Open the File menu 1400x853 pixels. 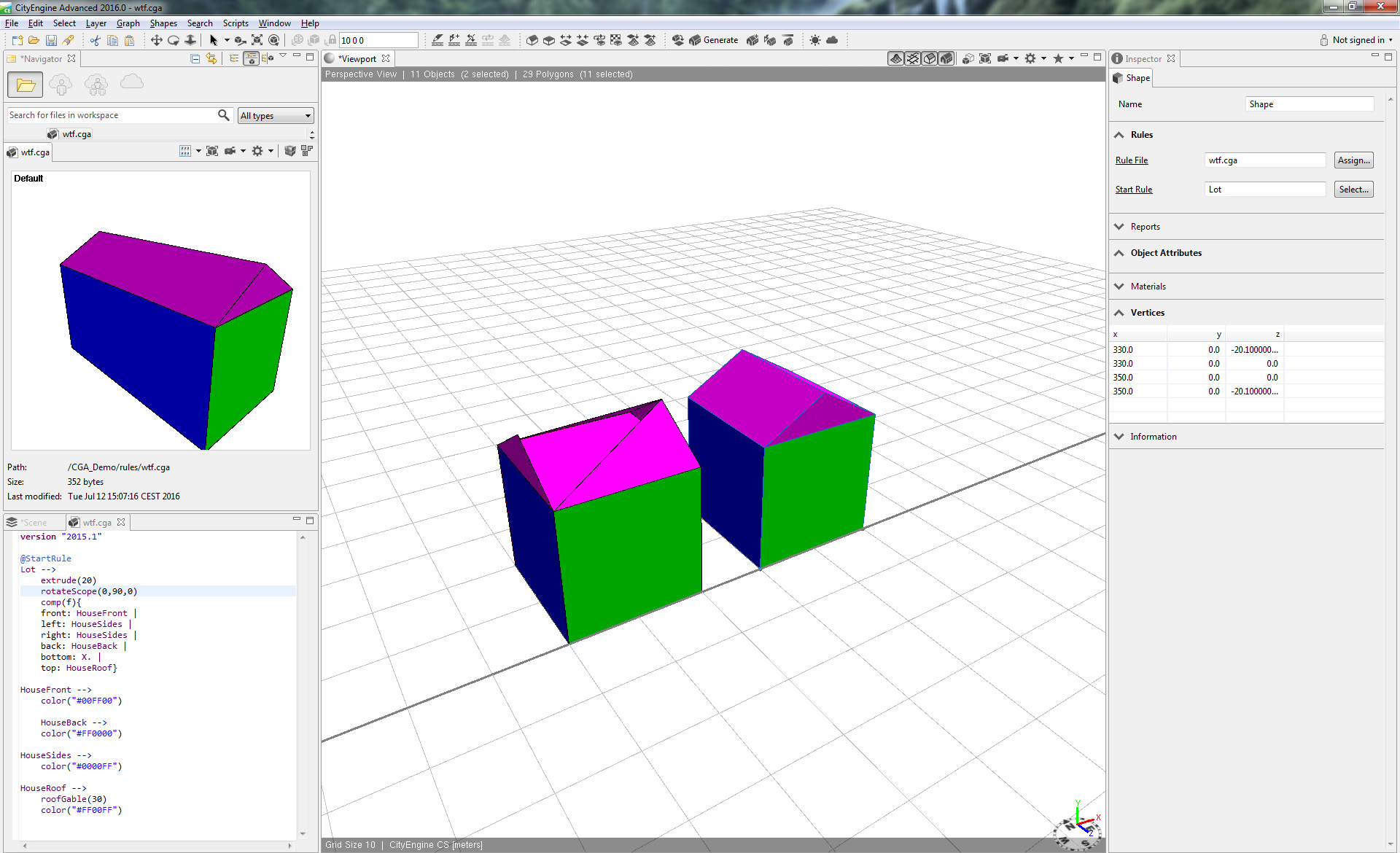tap(12, 23)
